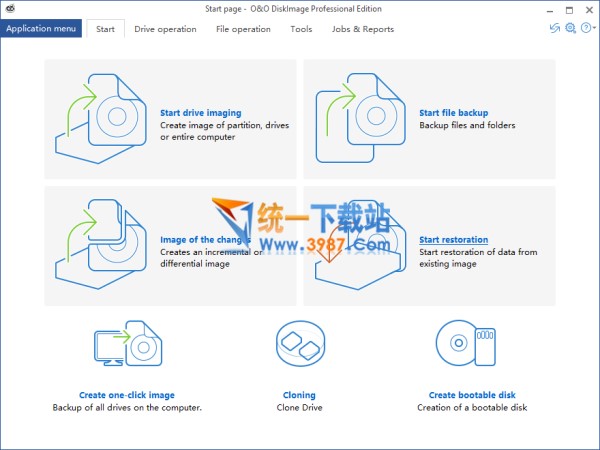Screen dimensions: 600x450
Task: Open the File operation tab
Action: pyautogui.click(x=243, y=29)
